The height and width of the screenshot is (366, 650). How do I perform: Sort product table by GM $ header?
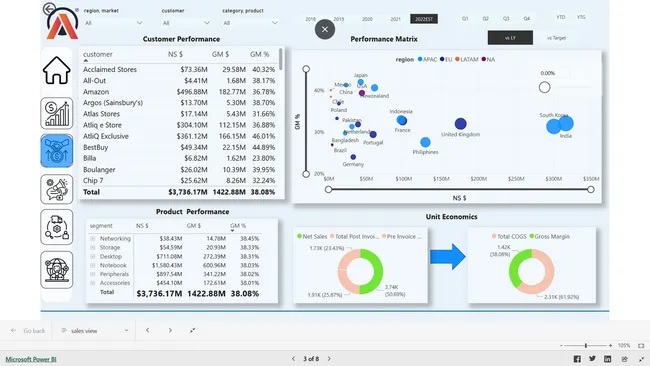(194, 226)
